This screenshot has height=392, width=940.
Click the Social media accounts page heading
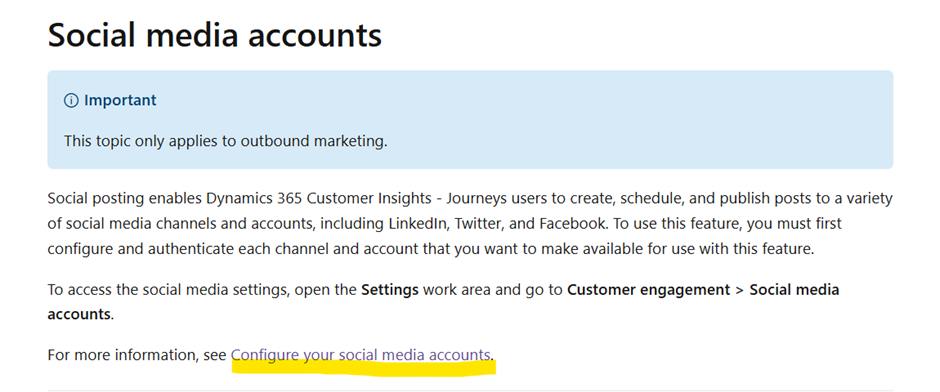(215, 35)
